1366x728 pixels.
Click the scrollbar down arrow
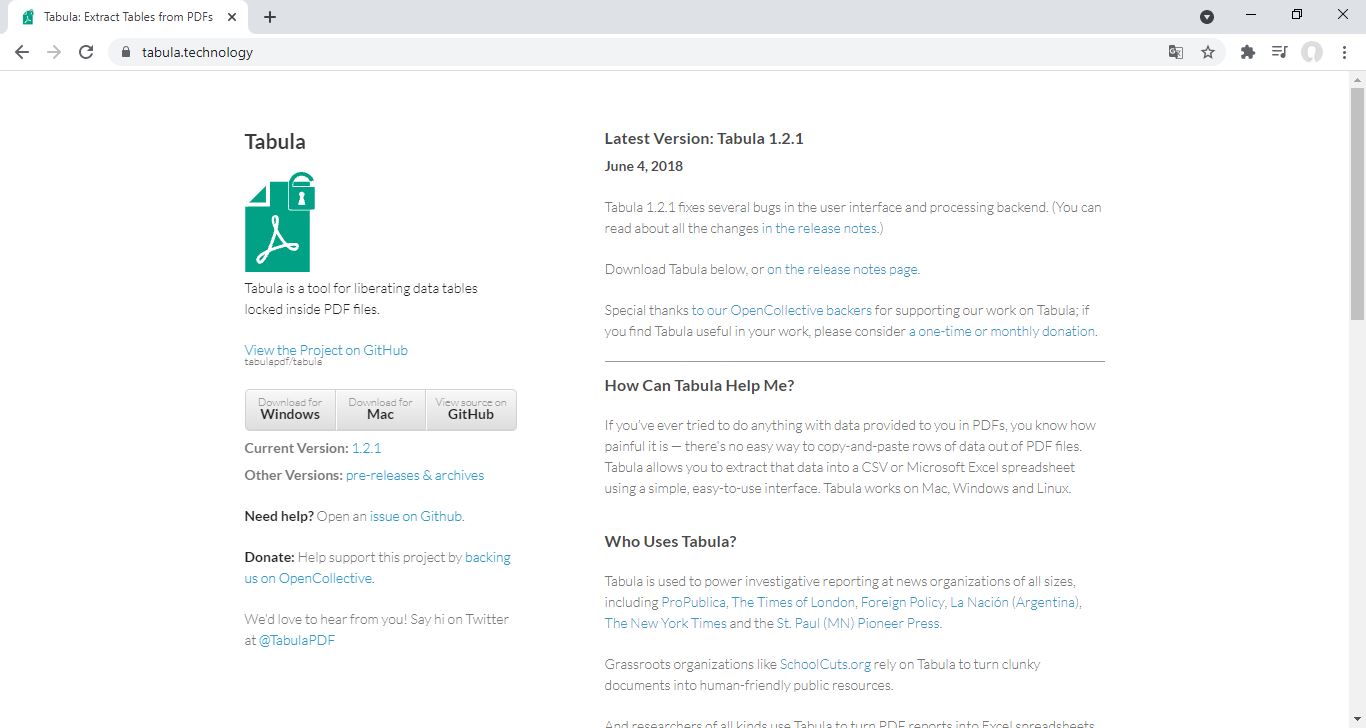pos(1357,720)
